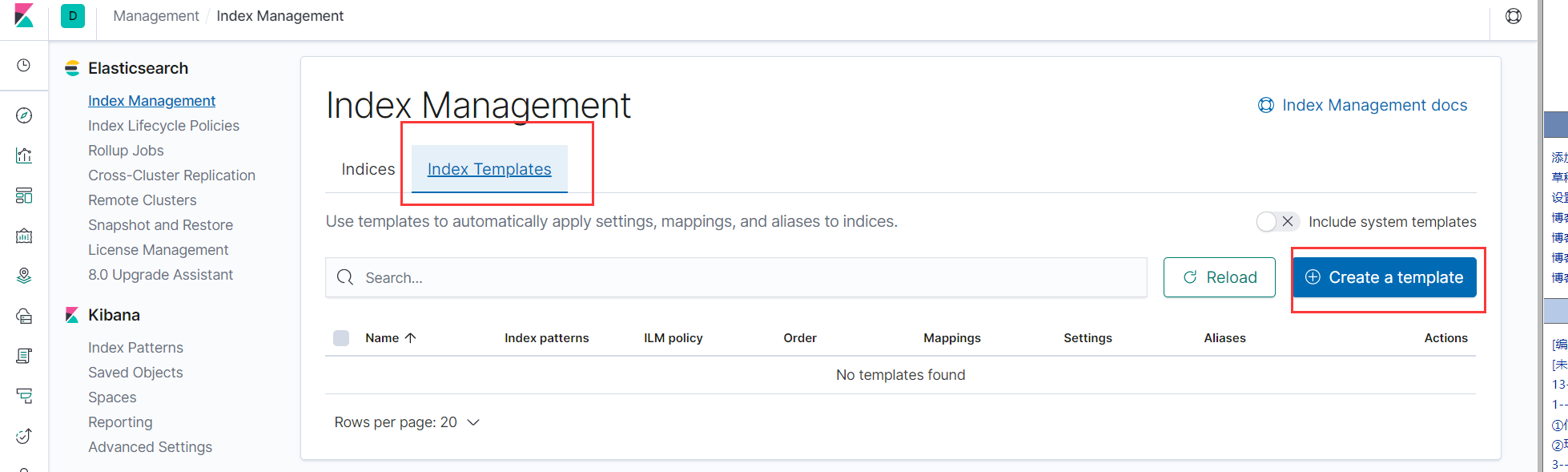Open Dashboard icon in sidebar

point(24,196)
